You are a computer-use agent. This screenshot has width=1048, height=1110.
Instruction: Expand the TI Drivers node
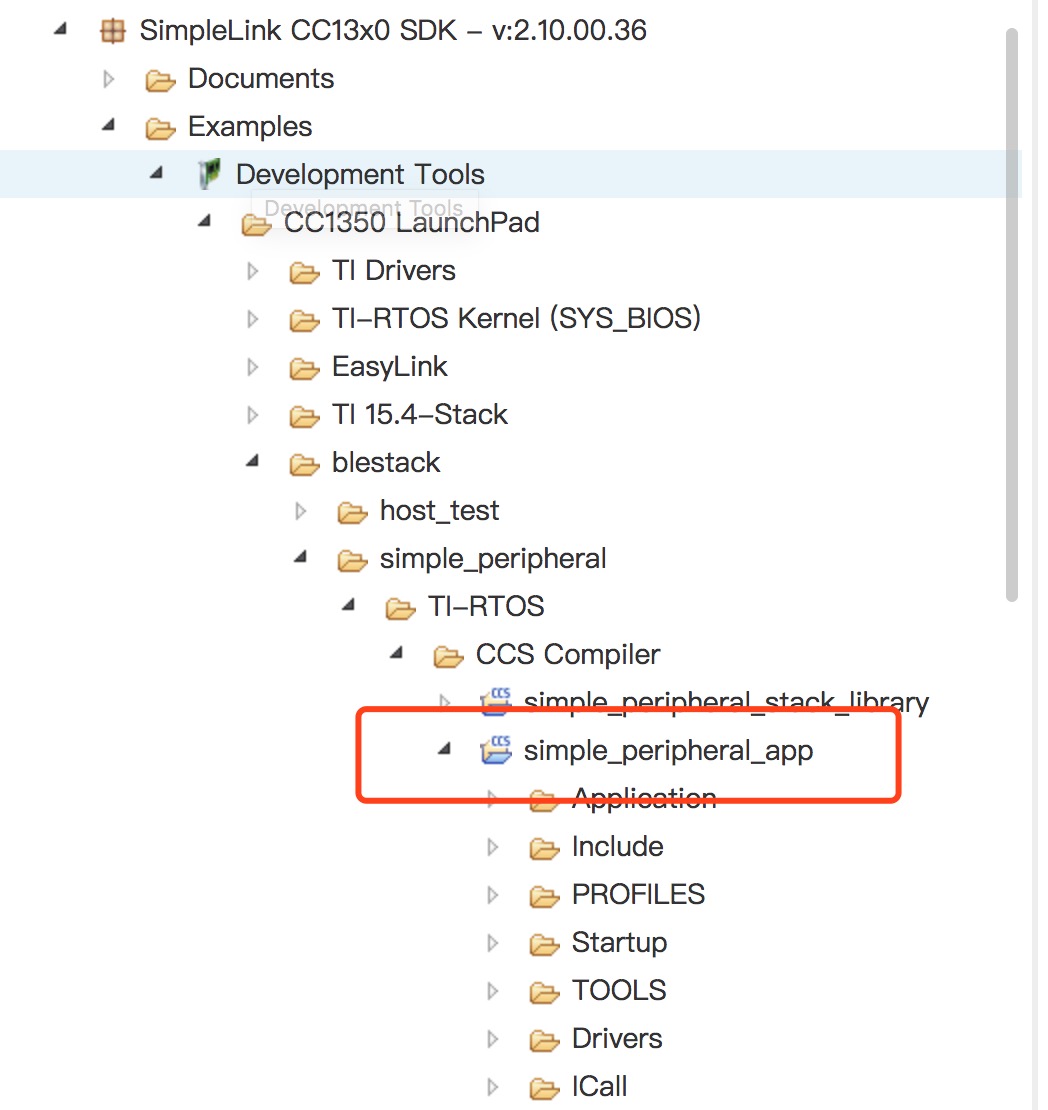point(252,271)
